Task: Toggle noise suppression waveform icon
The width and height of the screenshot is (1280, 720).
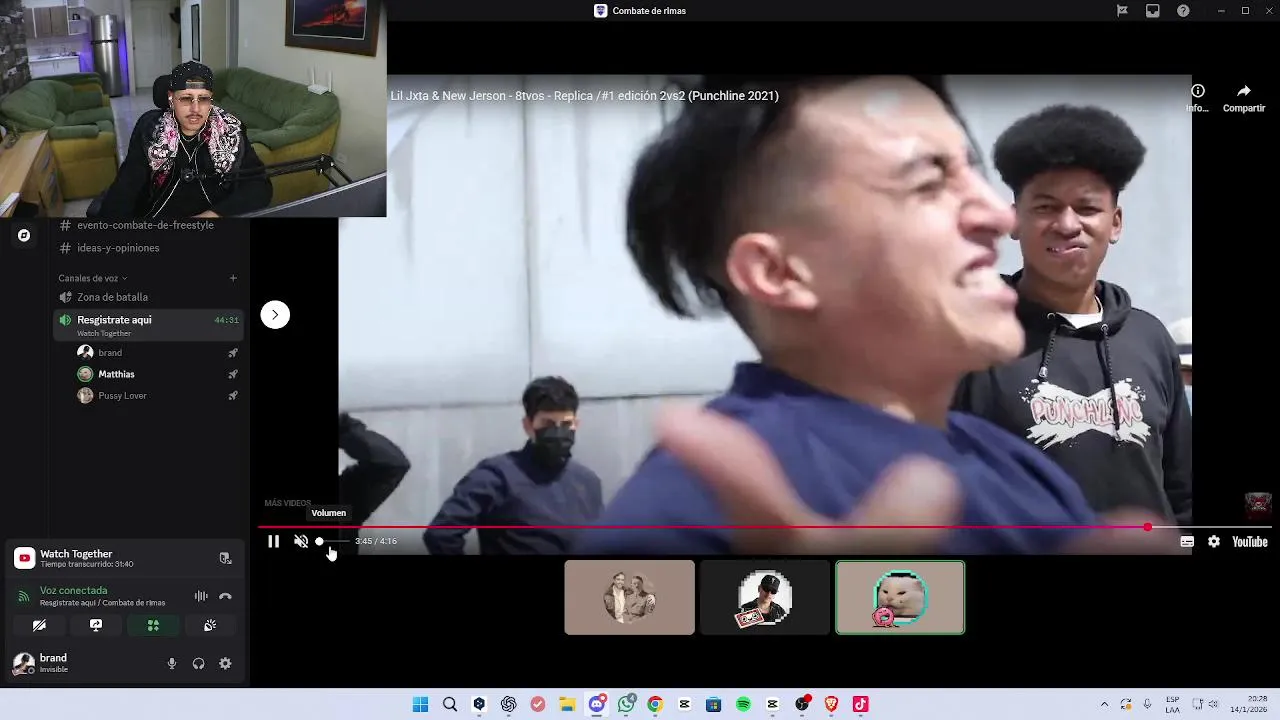Action: tap(201, 596)
